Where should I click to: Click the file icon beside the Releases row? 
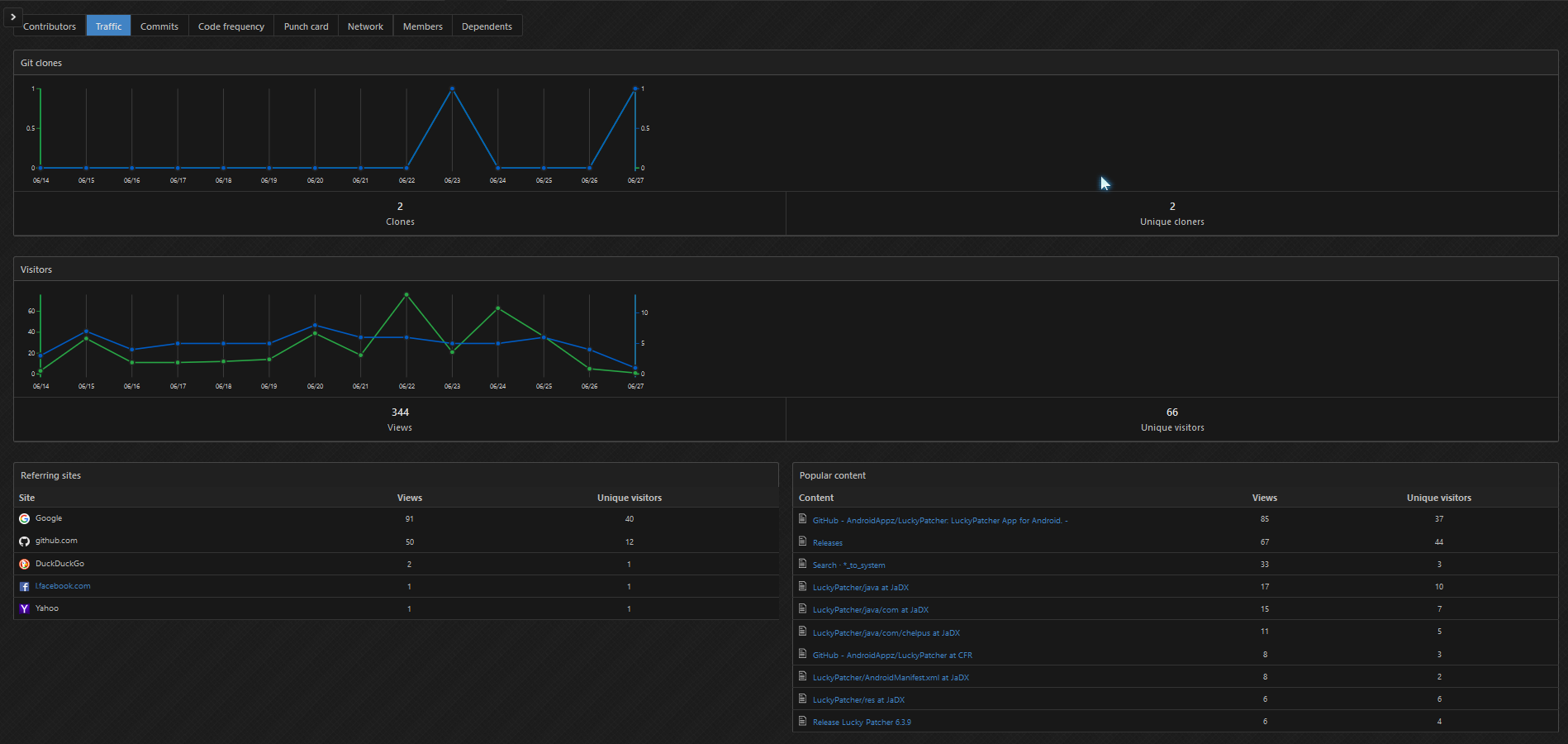pyautogui.click(x=802, y=541)
